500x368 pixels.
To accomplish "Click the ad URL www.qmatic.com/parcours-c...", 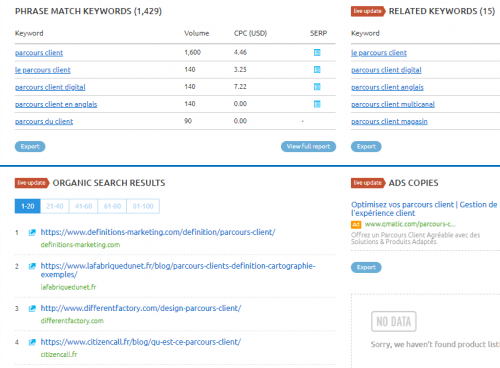I will (x=410, y=224).
